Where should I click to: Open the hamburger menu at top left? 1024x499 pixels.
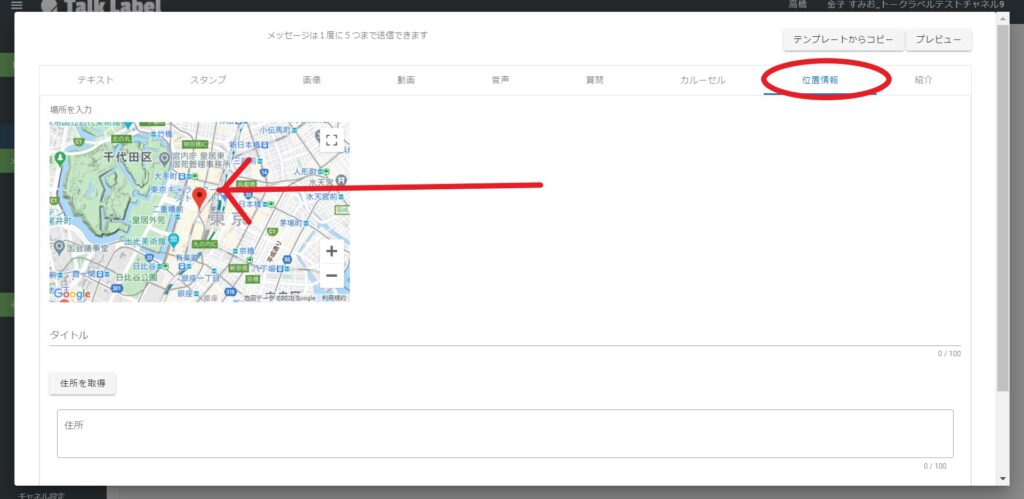click(x=15, y=6)
